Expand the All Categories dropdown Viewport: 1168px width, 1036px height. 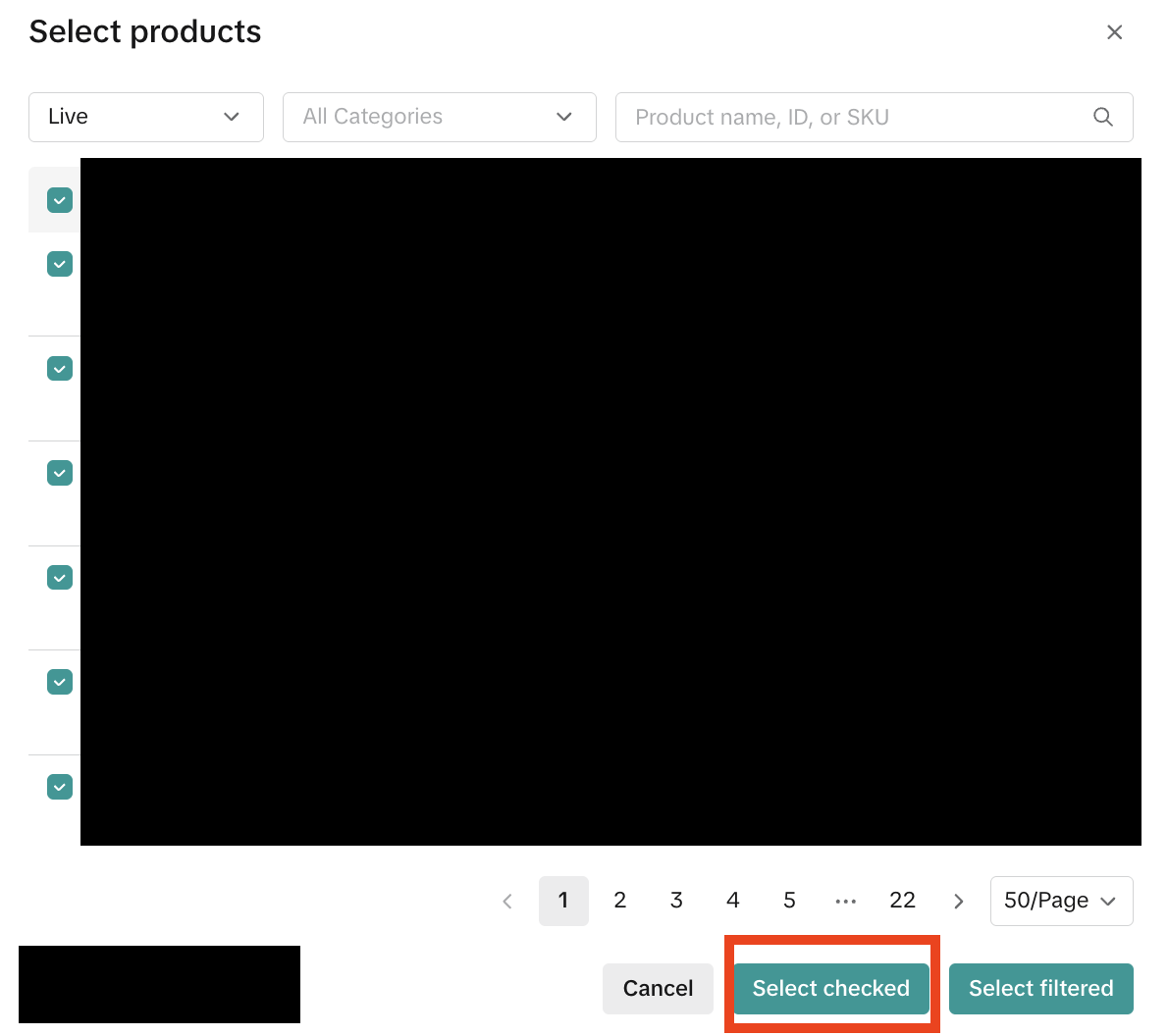(x=439, y=117)
